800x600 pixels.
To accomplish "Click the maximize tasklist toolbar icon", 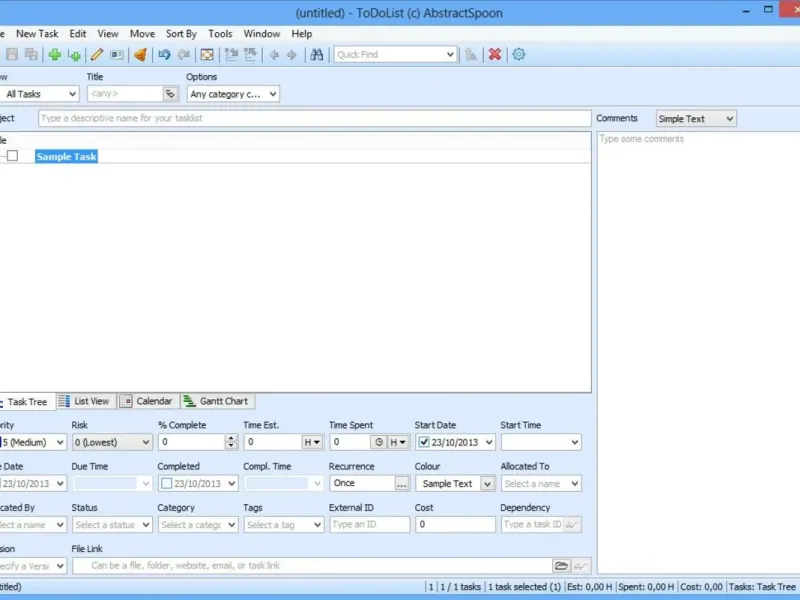I will pyautogui.click(x=207, y=55).
